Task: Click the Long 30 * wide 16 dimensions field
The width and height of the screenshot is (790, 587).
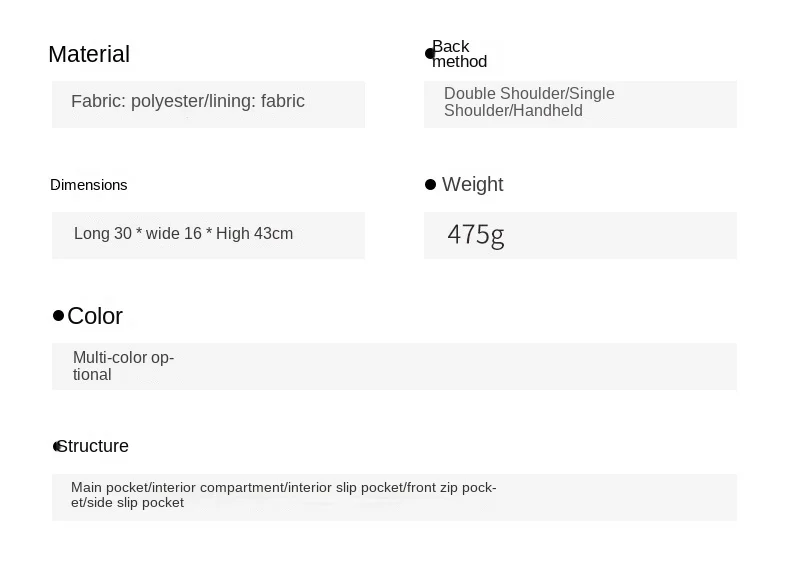Action: pos(208,235)
